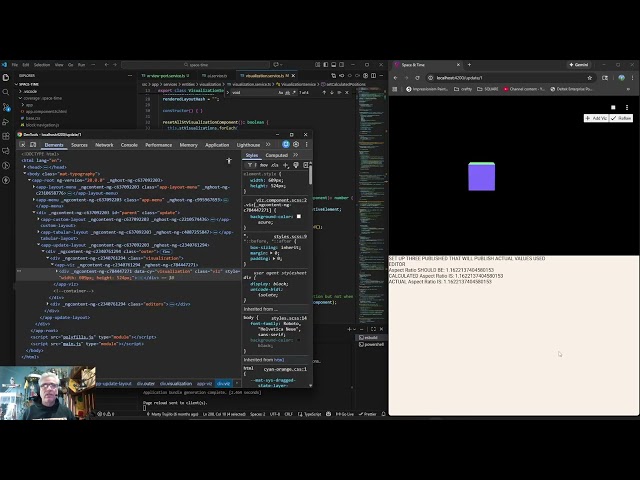Image resolution: width=640 pixels, height=480 pixels.
Task: Toggle the Styles rendering emulation brush icon
Action: [296, 165]
